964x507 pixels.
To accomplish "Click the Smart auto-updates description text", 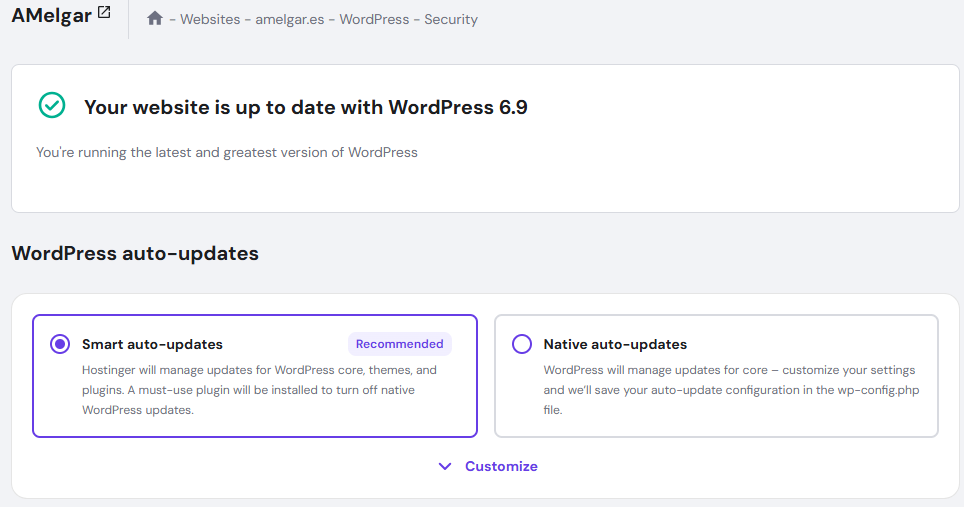I will tap(260, 390).
